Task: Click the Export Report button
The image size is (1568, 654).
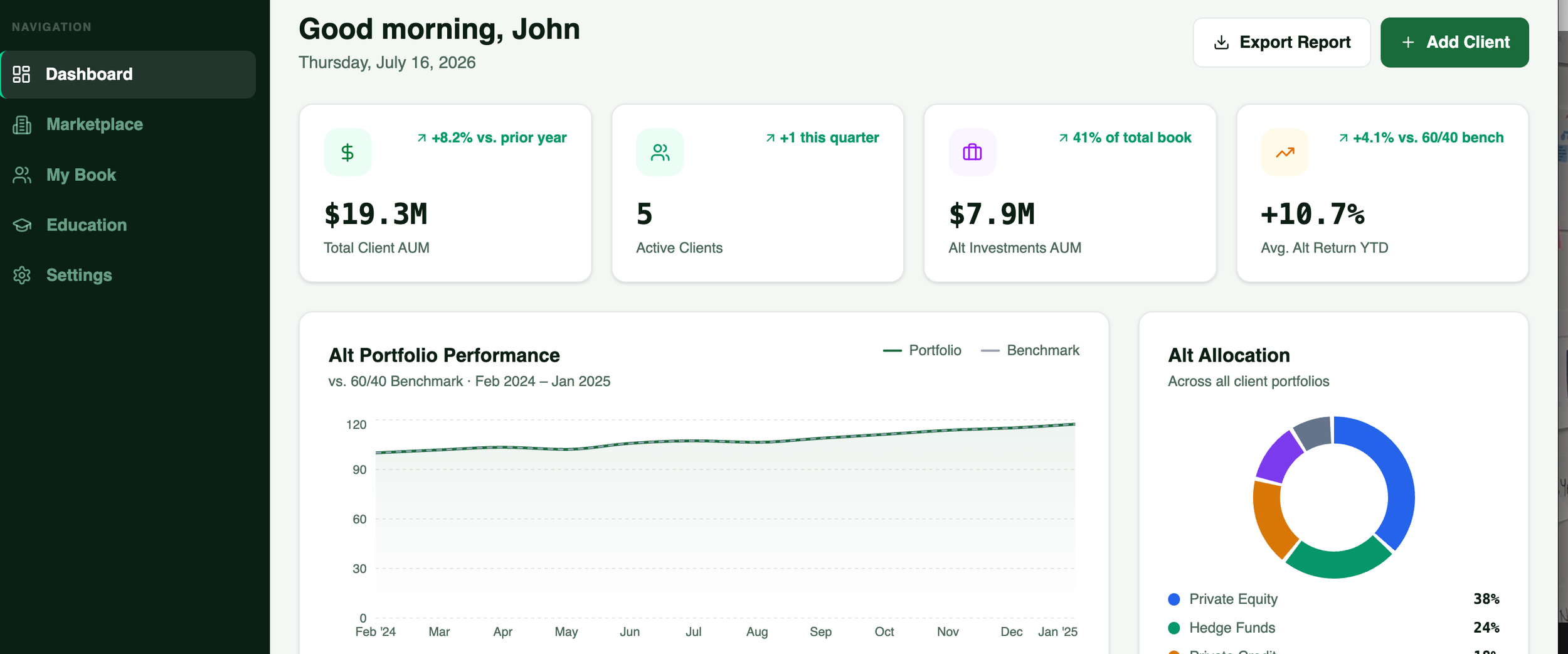Action: (x=1281, y=43)
